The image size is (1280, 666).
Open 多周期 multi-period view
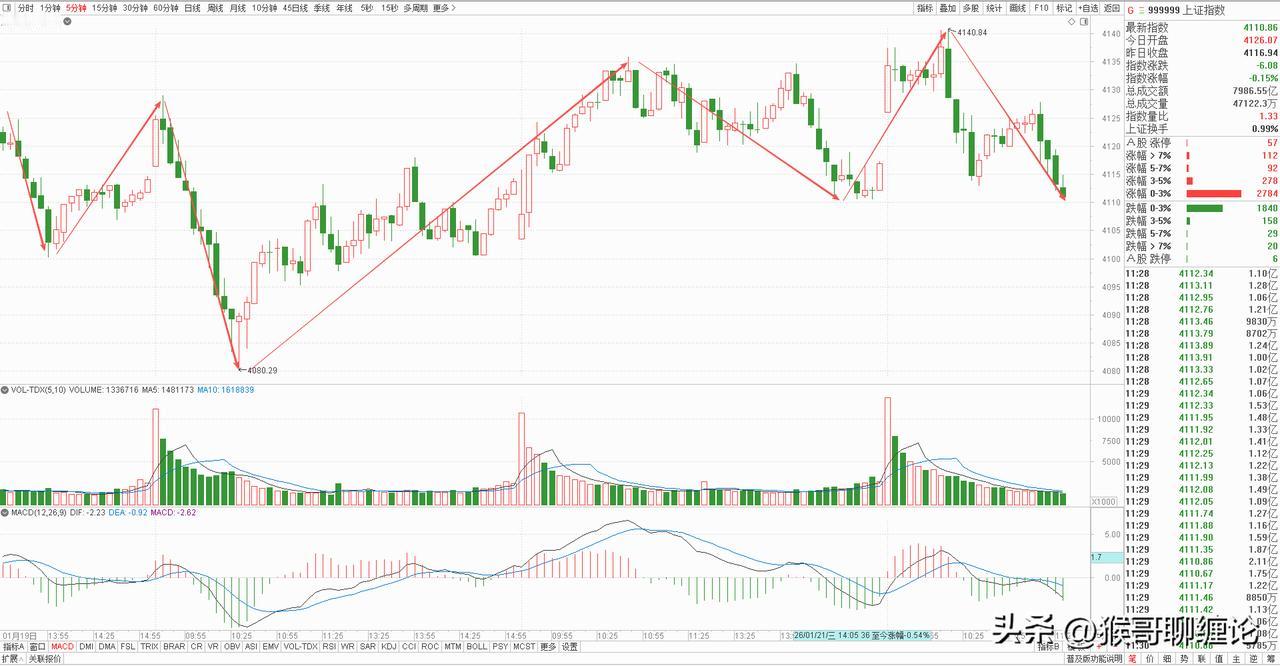pyautogui.click(x=416, y=7)
